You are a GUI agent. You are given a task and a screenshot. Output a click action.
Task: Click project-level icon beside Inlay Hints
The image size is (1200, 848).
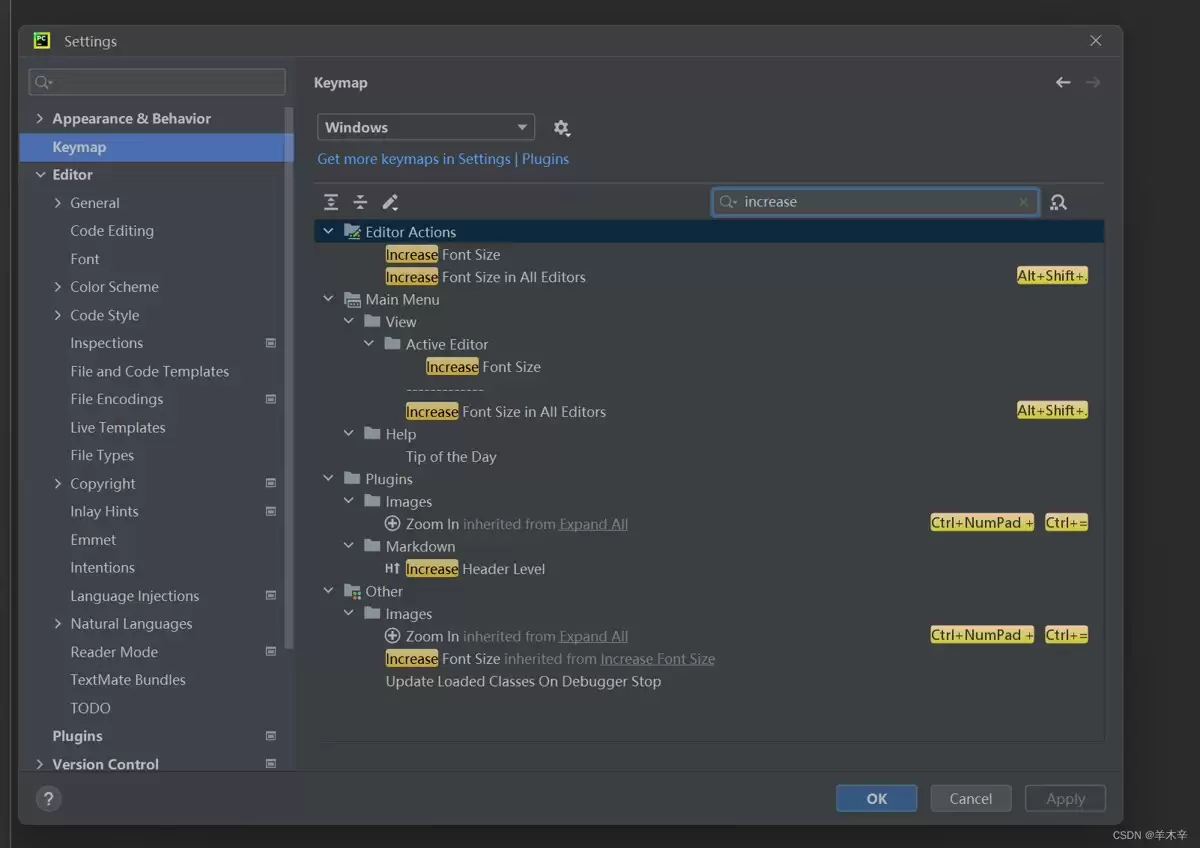270,511
